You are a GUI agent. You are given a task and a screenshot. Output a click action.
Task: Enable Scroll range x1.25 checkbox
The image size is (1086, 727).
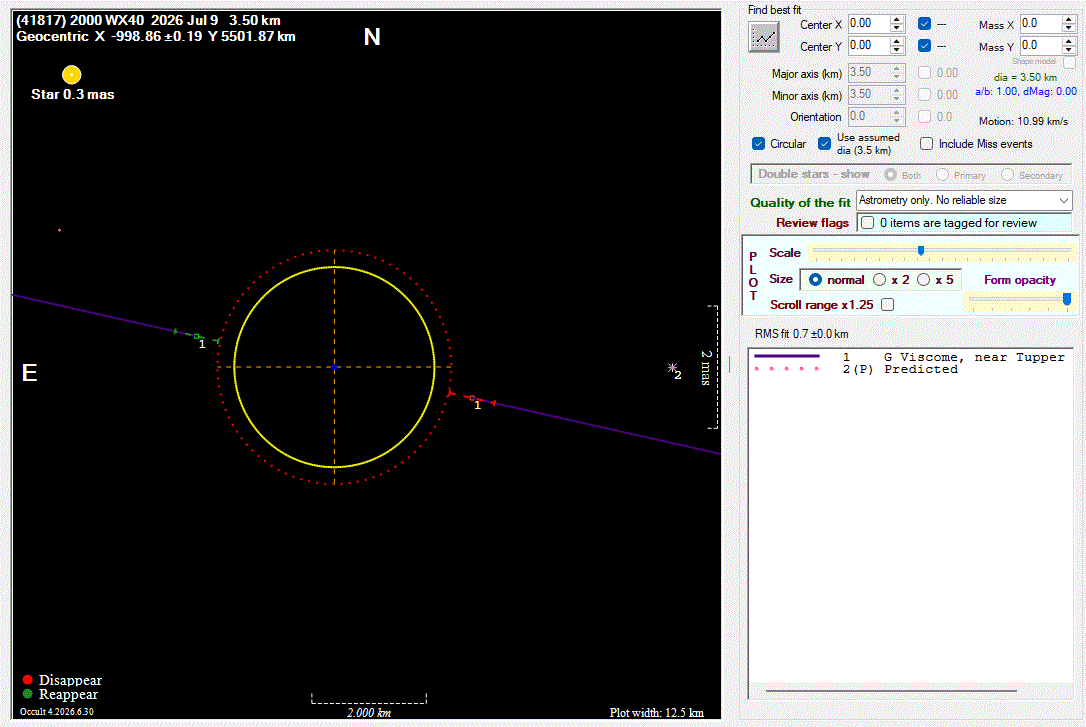pos(887,304)
